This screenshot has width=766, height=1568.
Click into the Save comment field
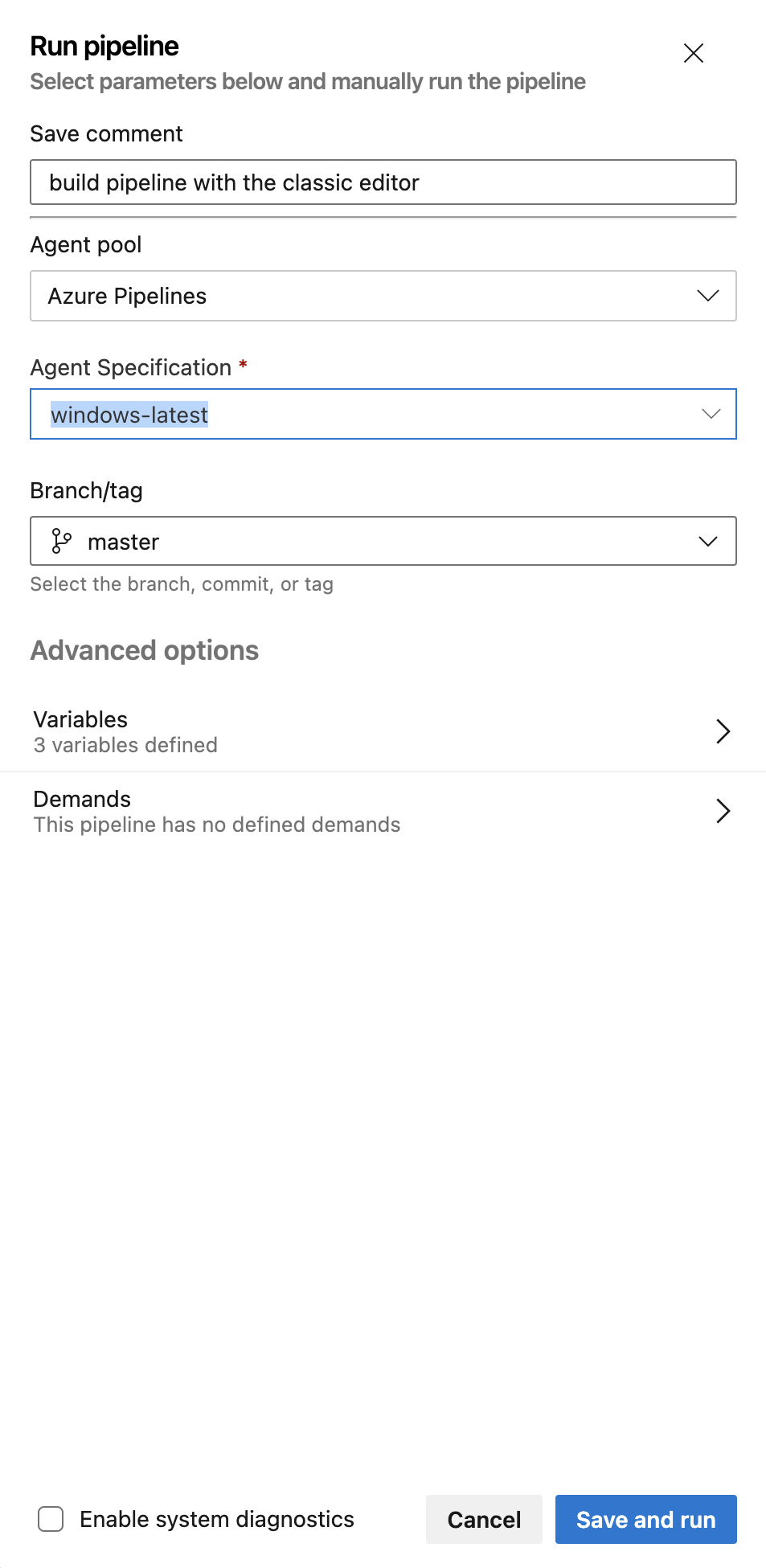[x=383, y=182]
